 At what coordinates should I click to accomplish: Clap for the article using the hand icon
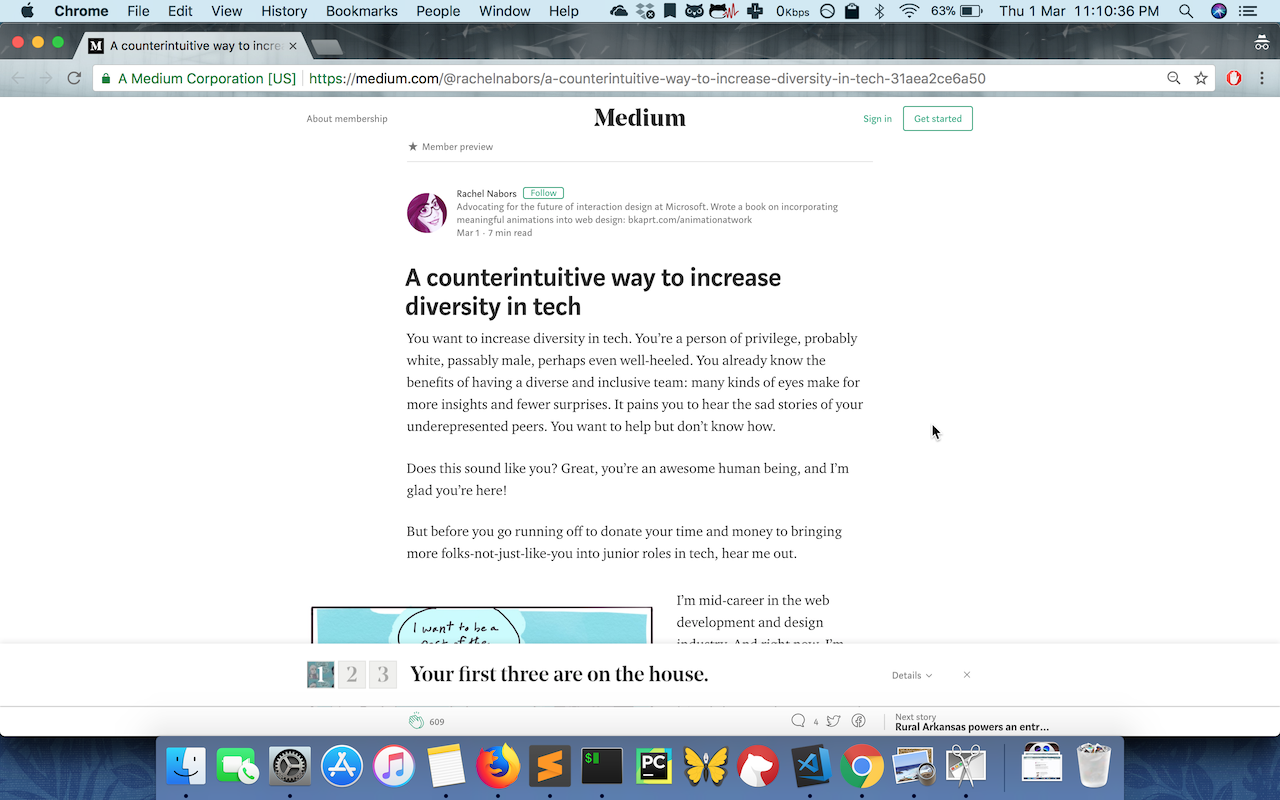point(416,721)
